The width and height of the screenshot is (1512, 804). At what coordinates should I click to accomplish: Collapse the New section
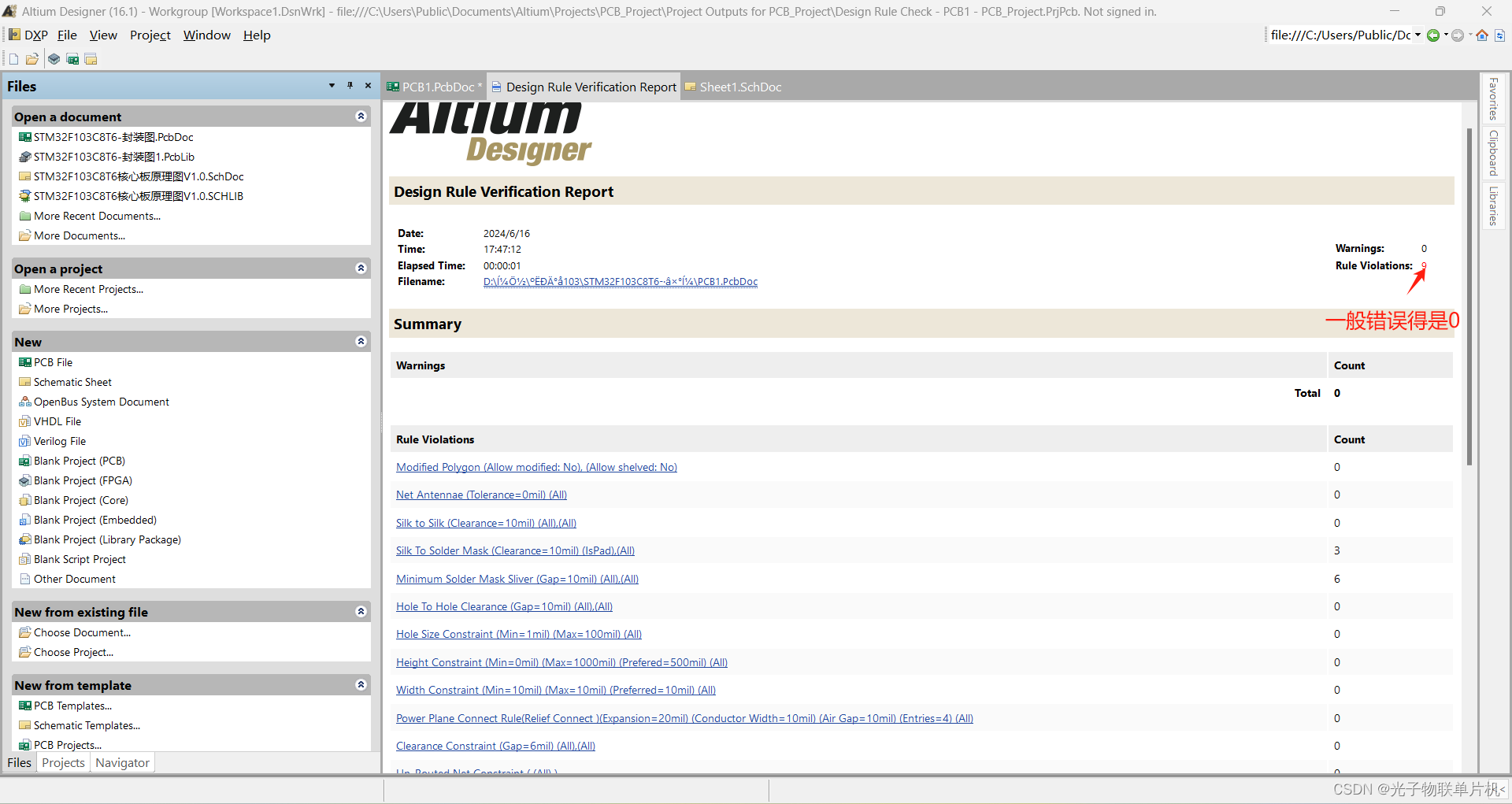click(x=361, y=342)
